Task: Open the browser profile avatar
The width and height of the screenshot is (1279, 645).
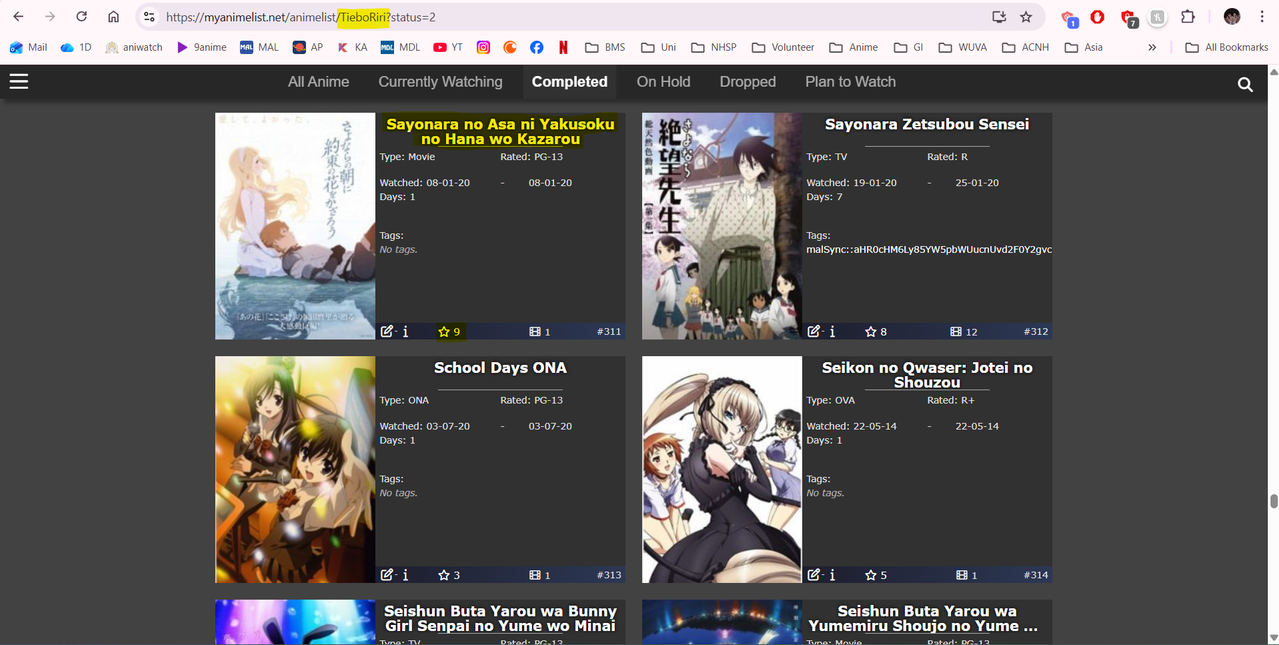Action: (x=1232, y=17)
